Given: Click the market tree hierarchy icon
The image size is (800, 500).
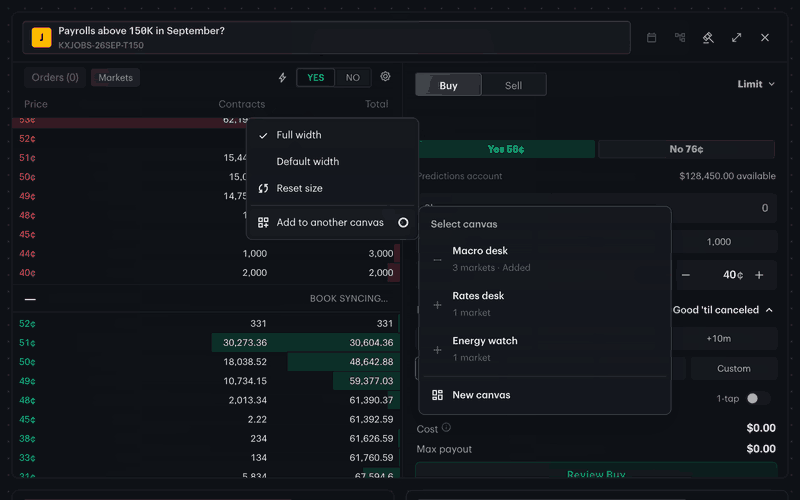Looking at the screenshot, I should 680,37.
